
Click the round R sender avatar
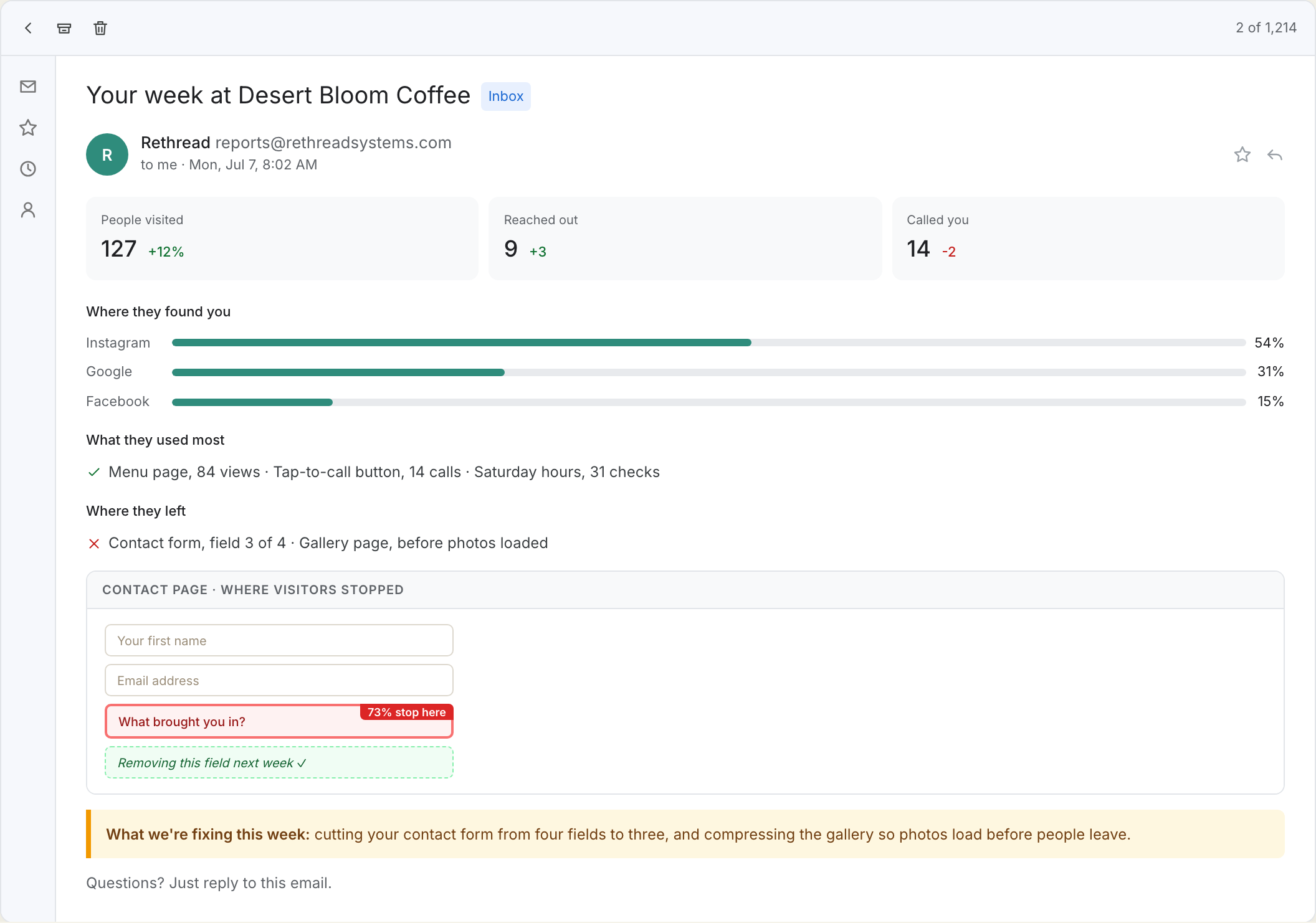click(107, 154)
